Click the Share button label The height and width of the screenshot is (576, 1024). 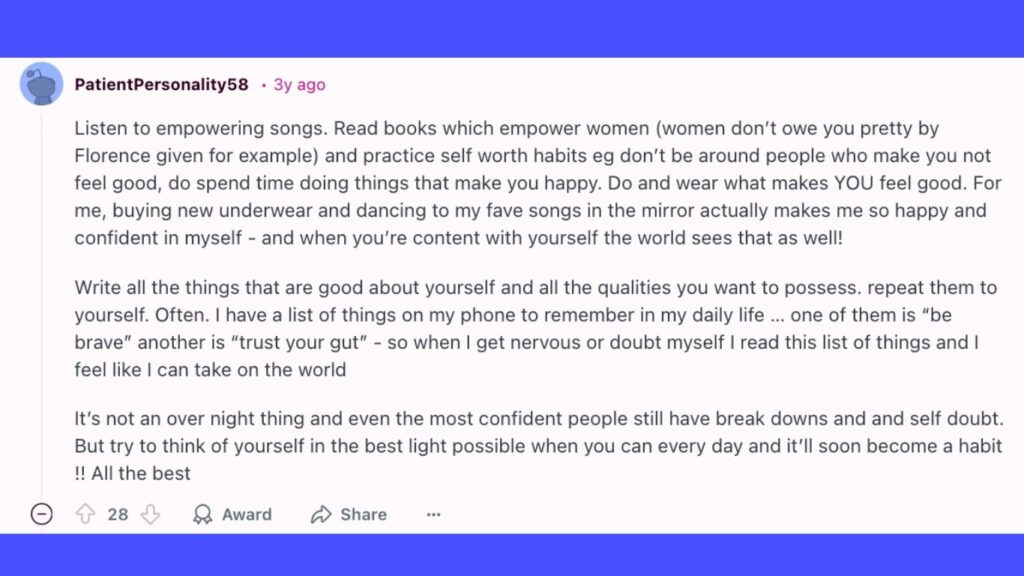tap(363, 514)
